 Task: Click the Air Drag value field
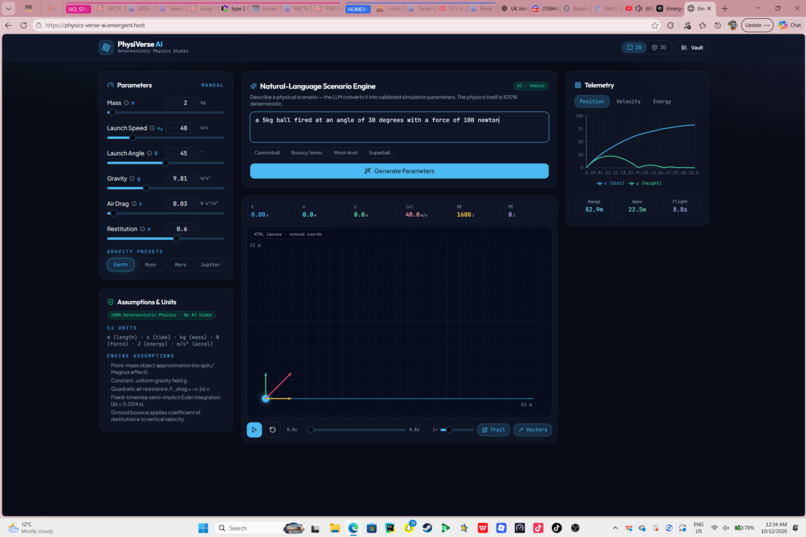tap(181, 203)
